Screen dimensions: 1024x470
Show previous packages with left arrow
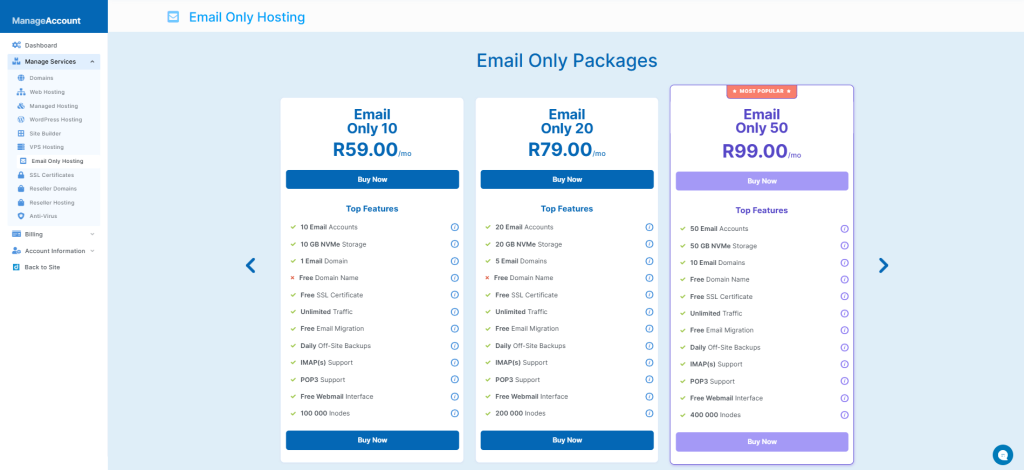coord(251,265)
